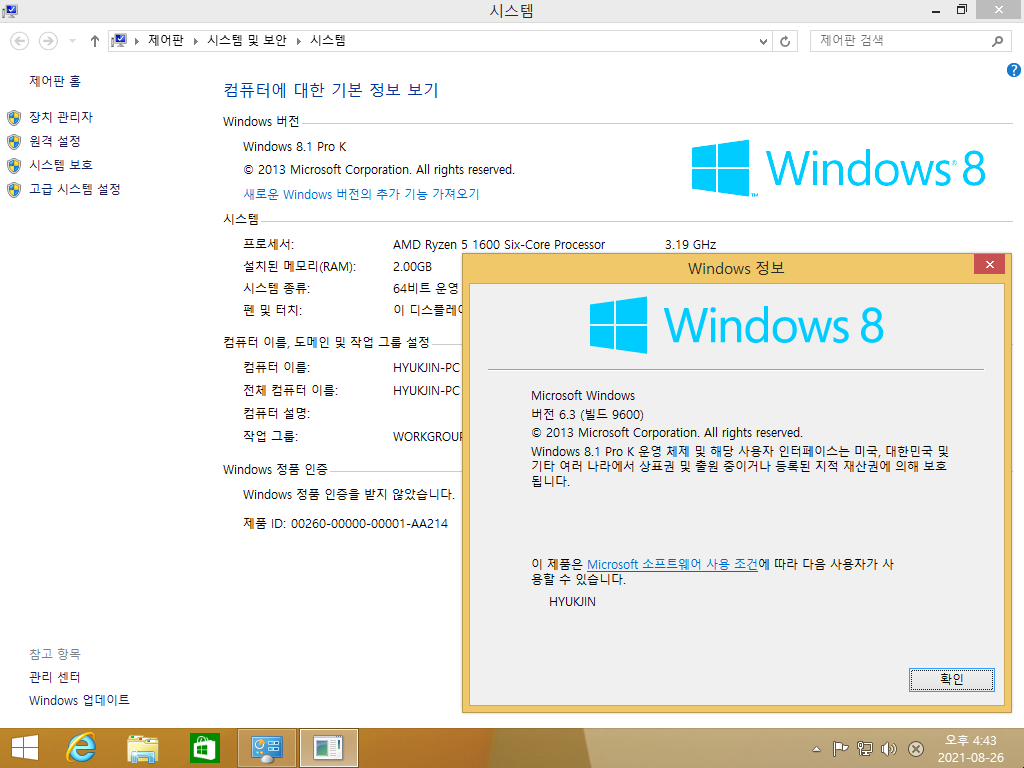The image size is (1024, 768).
Task: Expand breadcrumb arrow after 제어판
Action: 195,41
